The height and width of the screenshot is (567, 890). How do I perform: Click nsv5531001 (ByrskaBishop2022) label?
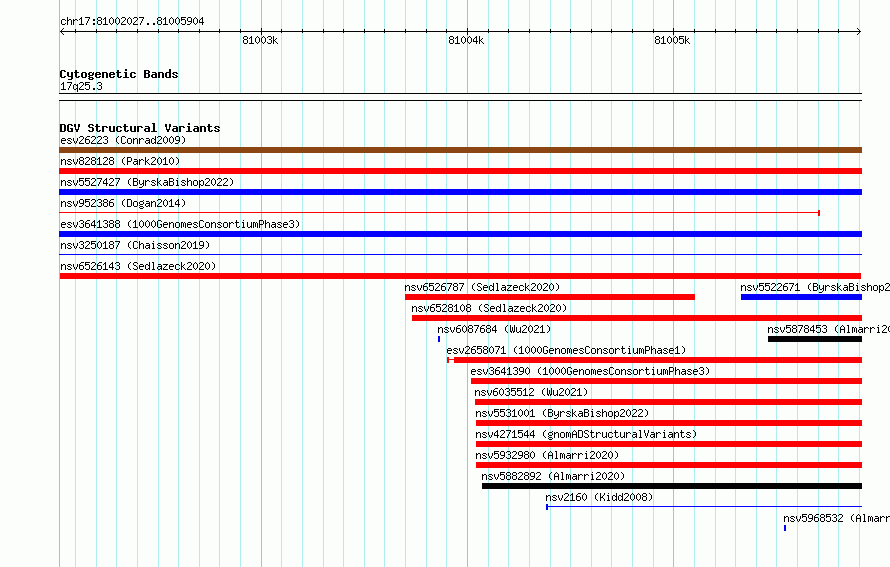click(562, 413)
